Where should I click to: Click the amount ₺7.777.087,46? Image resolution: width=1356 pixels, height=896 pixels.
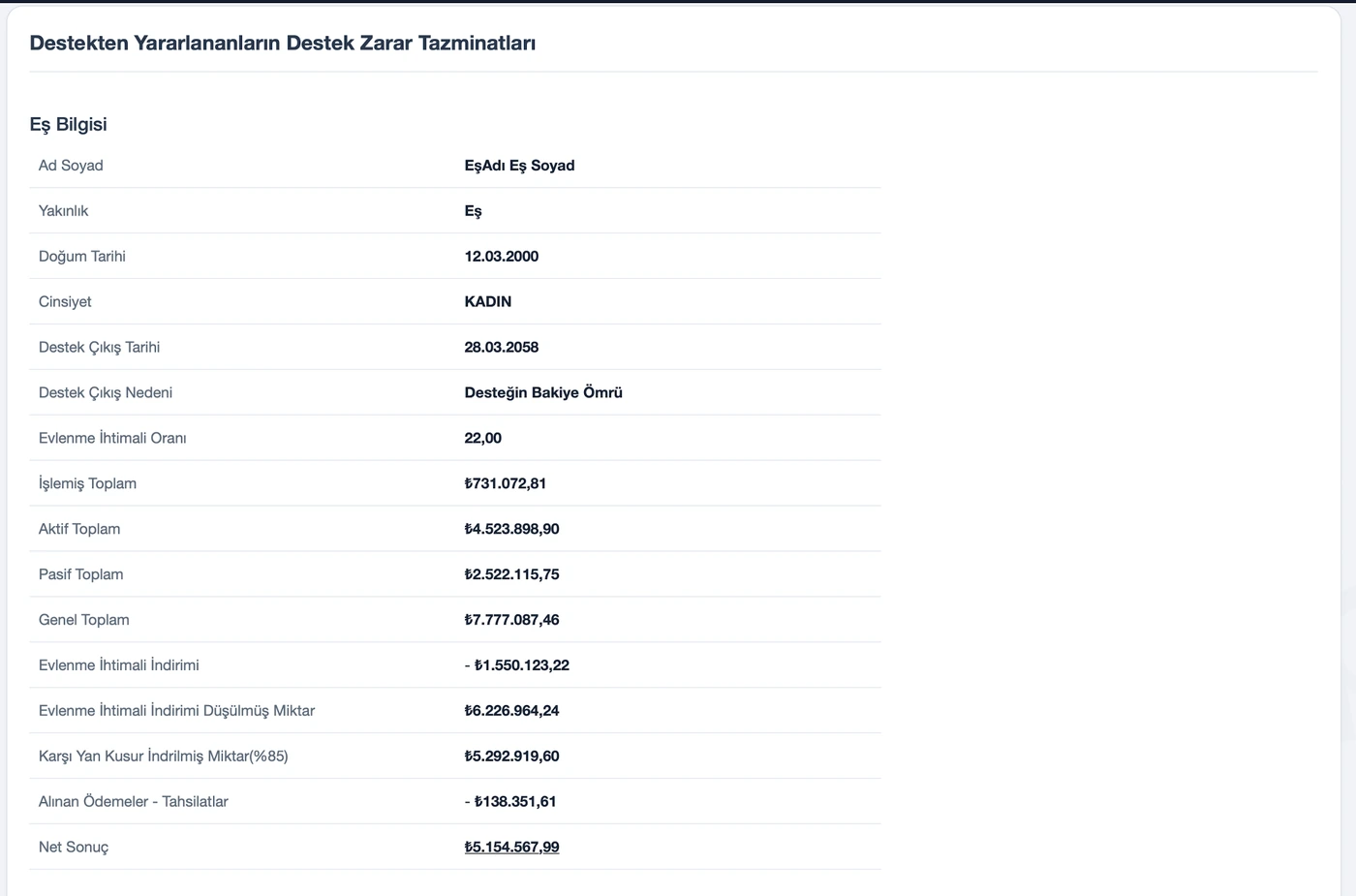click(512, 621)
